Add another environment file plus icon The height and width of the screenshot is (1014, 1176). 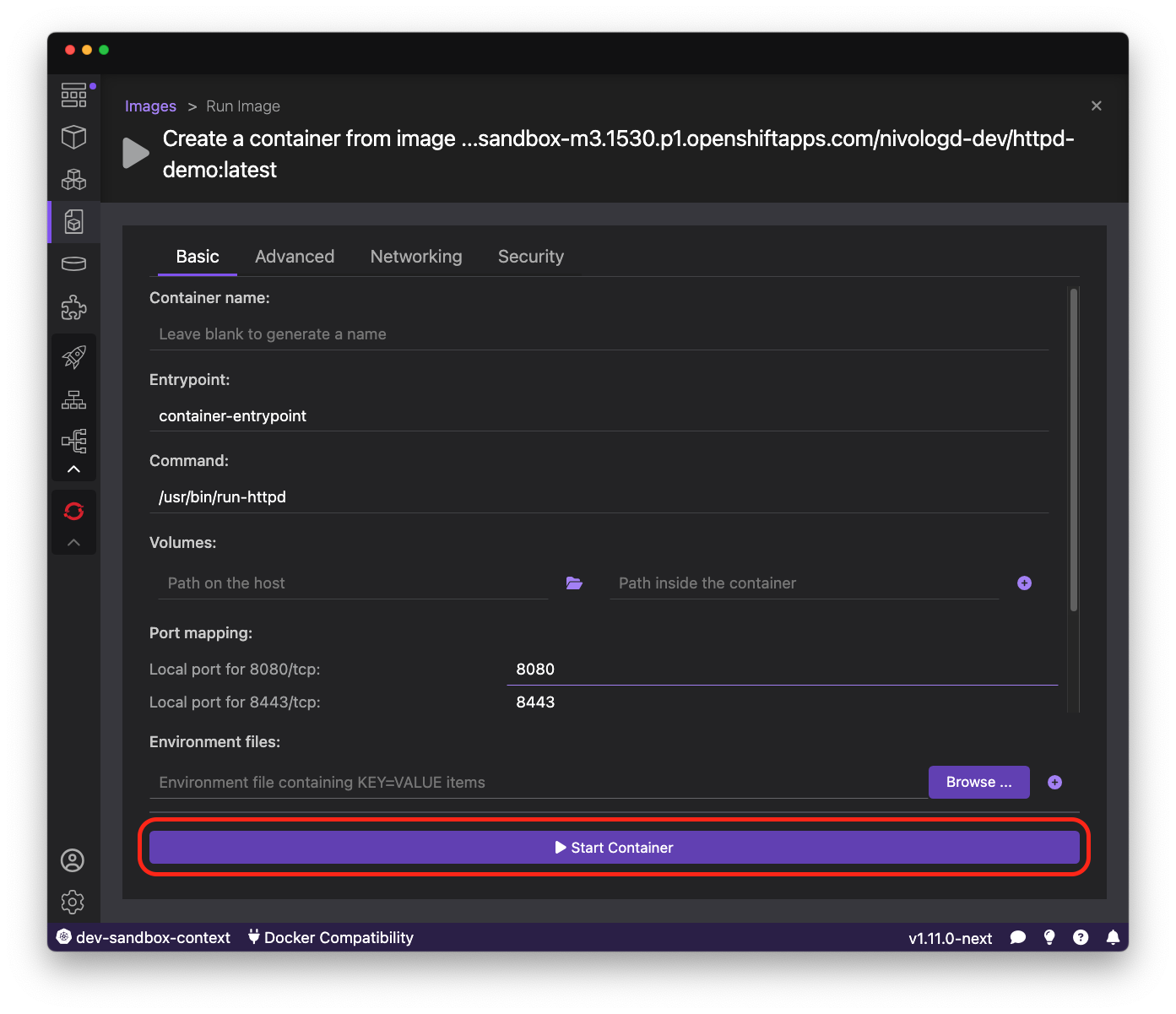1055,783
